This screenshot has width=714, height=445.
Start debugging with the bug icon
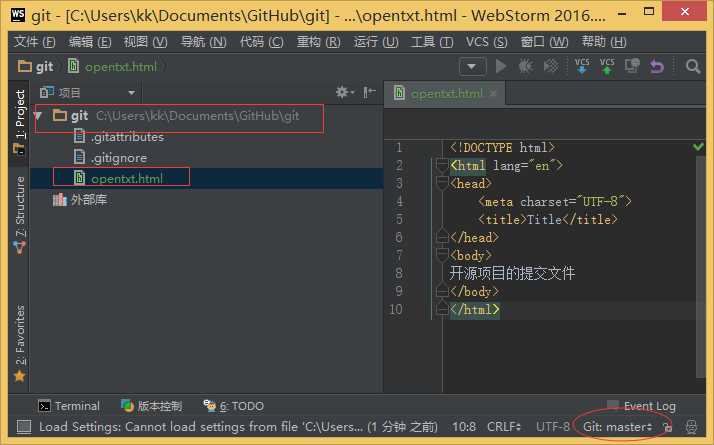pos(525,66)
